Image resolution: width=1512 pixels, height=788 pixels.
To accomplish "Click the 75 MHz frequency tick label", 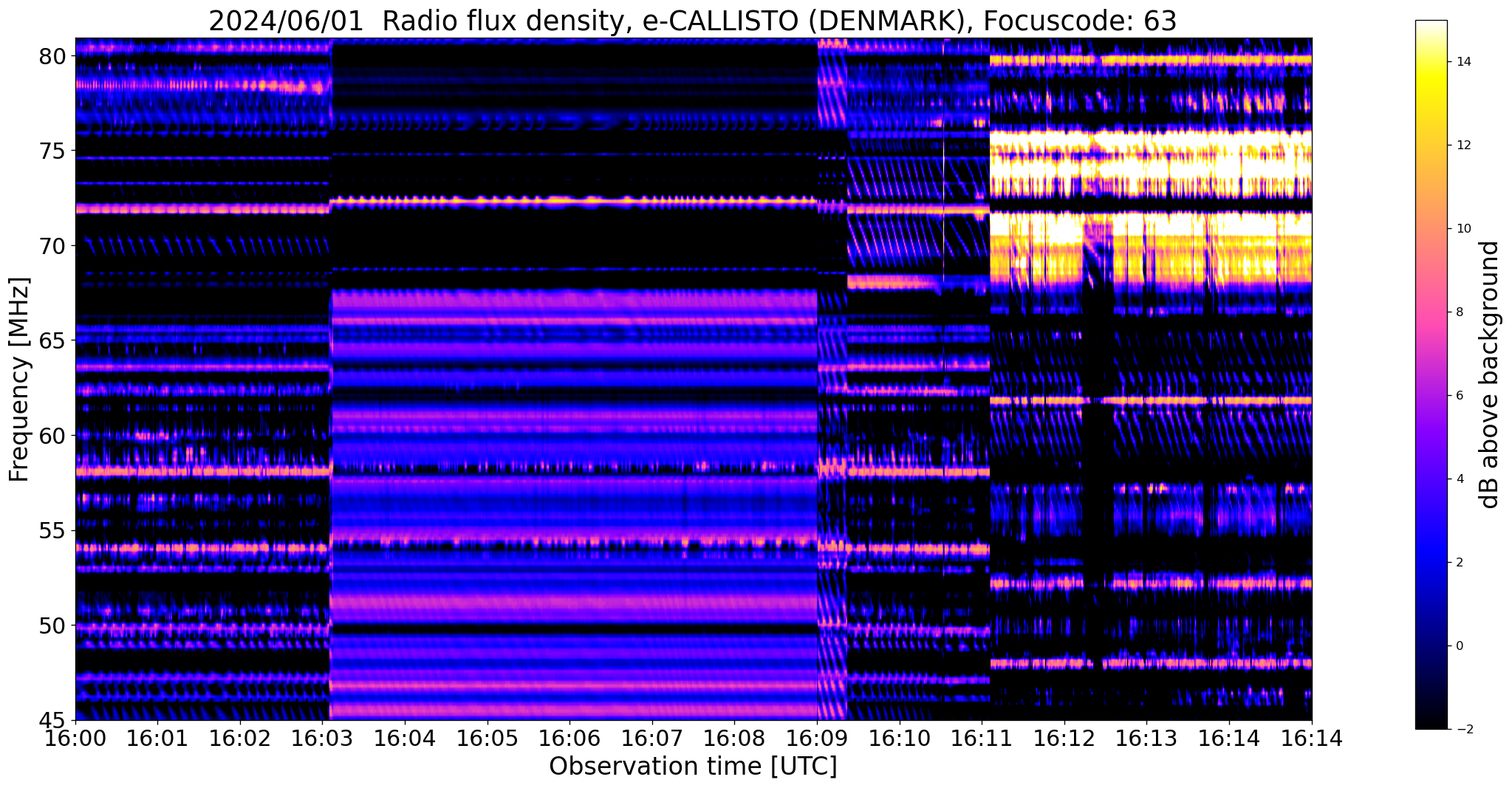I will (x=52, y=151).
